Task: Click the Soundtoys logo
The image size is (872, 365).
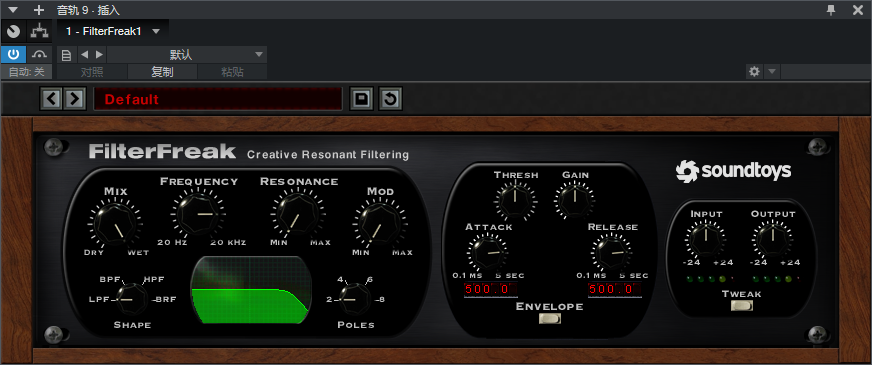Action: pyautogui.click(x=733, y=171)
